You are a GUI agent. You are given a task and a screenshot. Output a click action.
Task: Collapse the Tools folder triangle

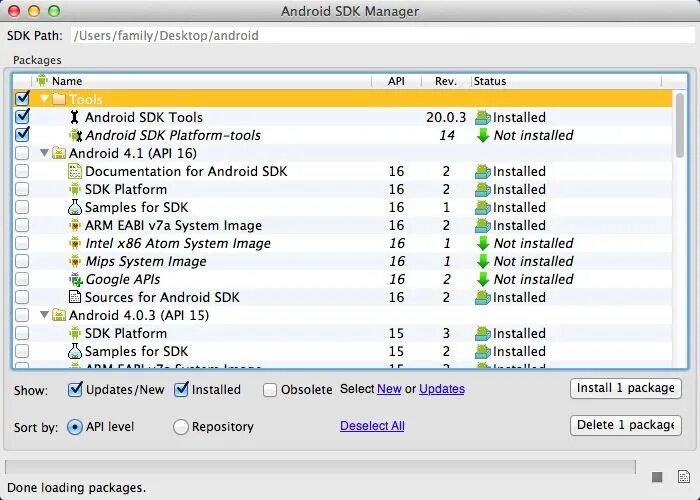(44, 98)
